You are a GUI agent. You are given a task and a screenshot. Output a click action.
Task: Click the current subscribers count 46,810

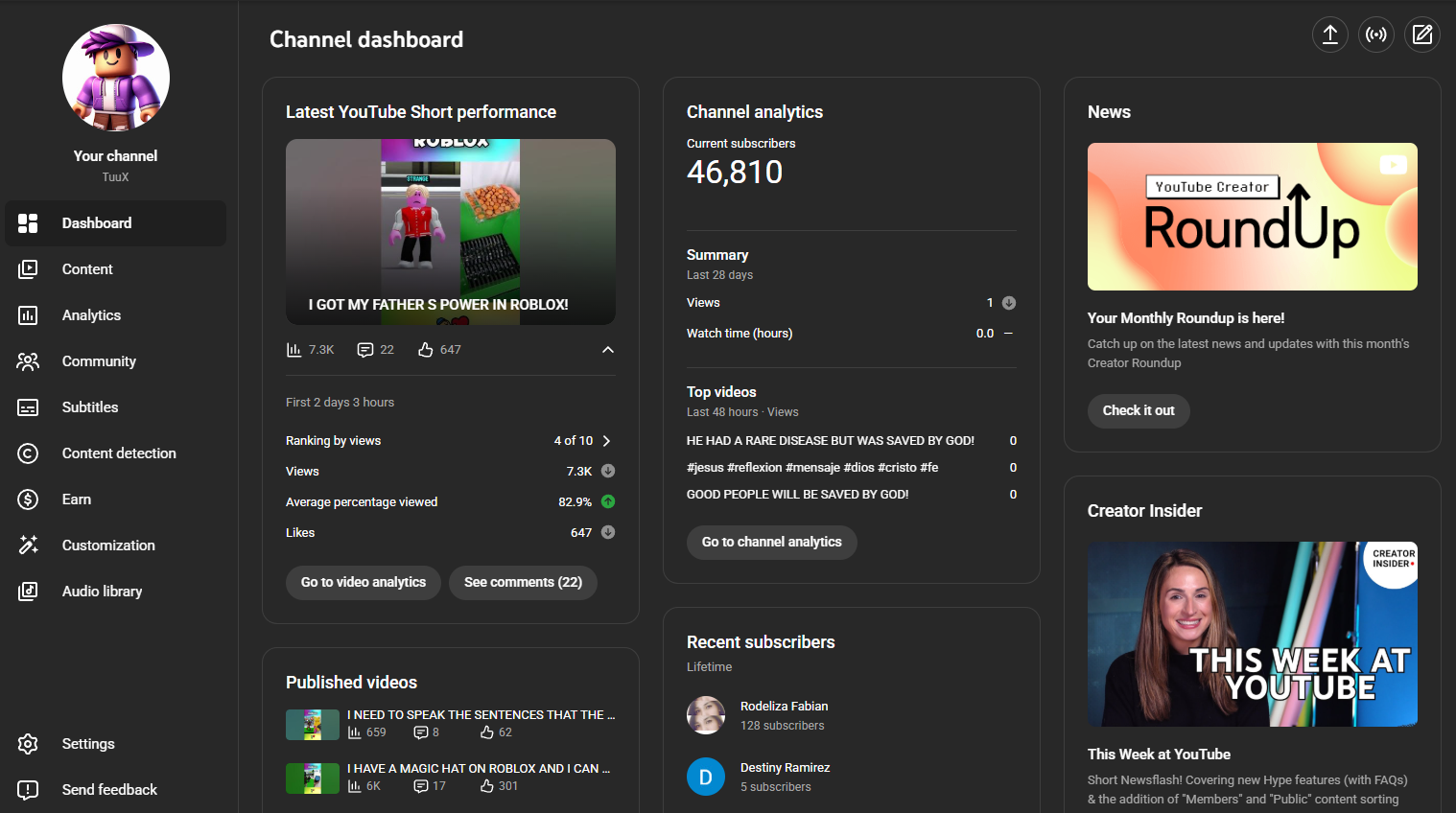click(x=735, y=173)
